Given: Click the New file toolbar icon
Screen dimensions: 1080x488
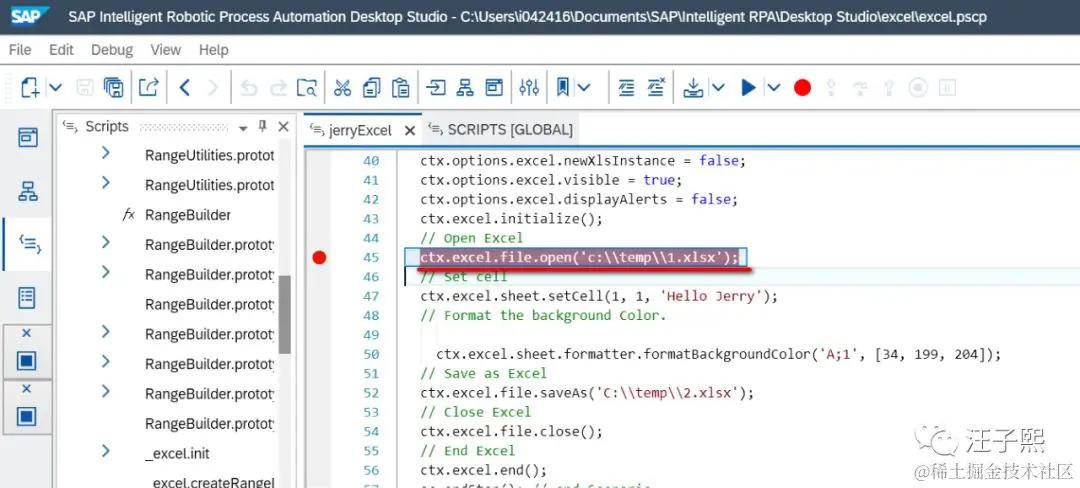Looking at the screenshot, I should tap(30, 87).
